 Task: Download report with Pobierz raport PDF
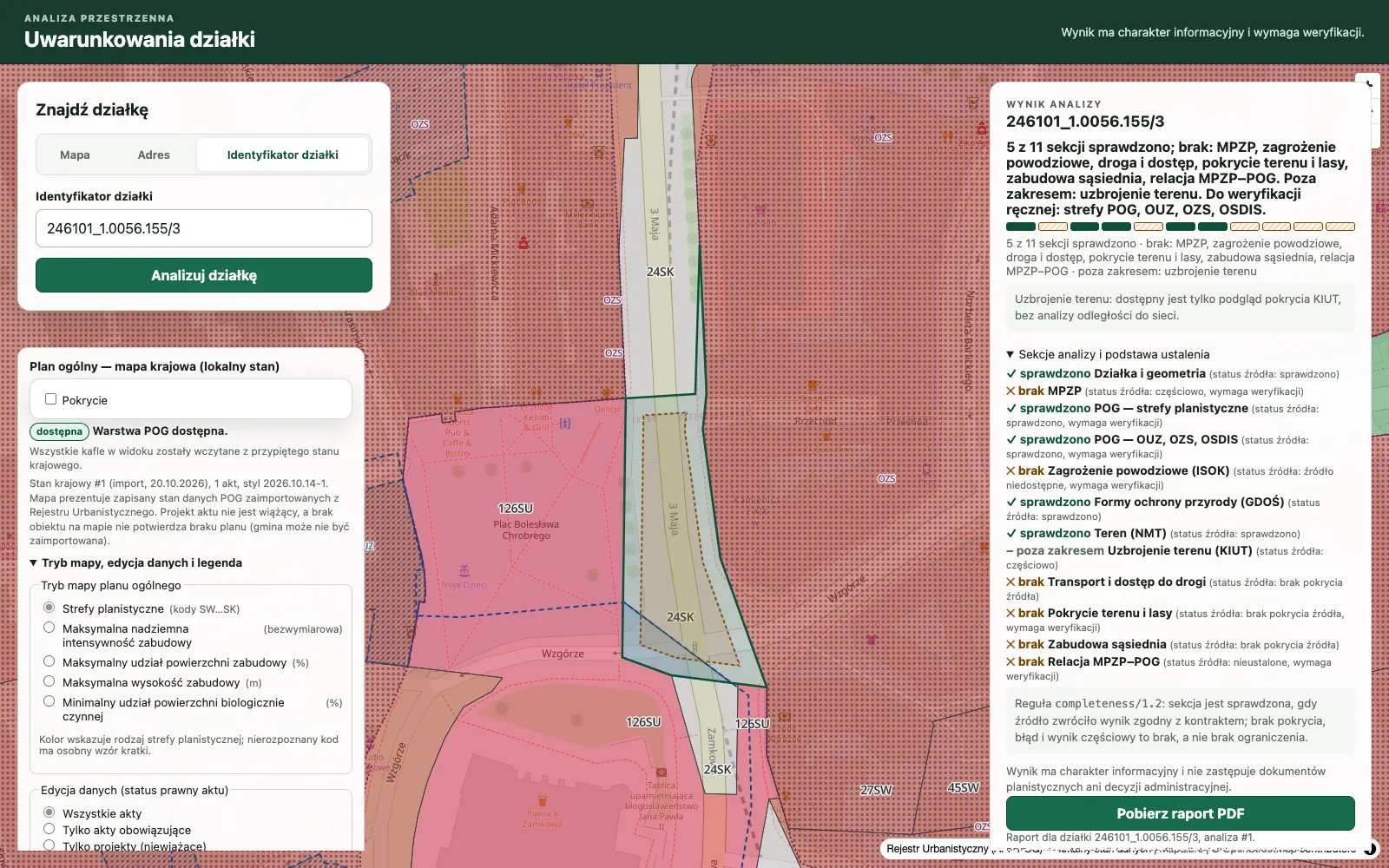coord(1181,813)
